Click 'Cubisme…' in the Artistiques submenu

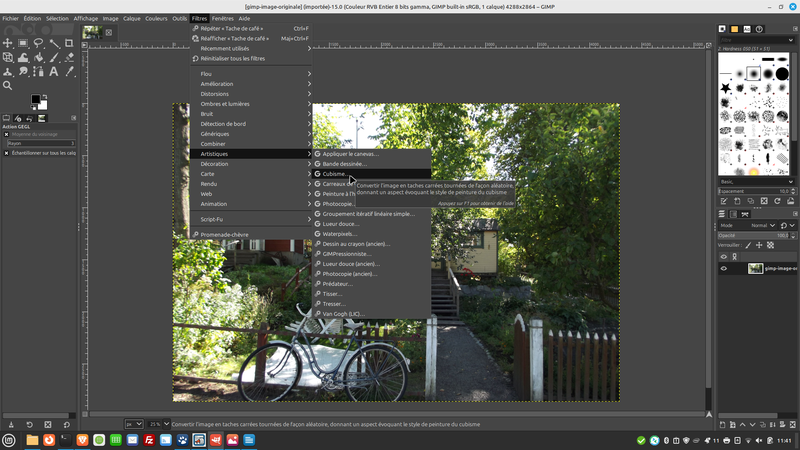(x=335, y=174)
